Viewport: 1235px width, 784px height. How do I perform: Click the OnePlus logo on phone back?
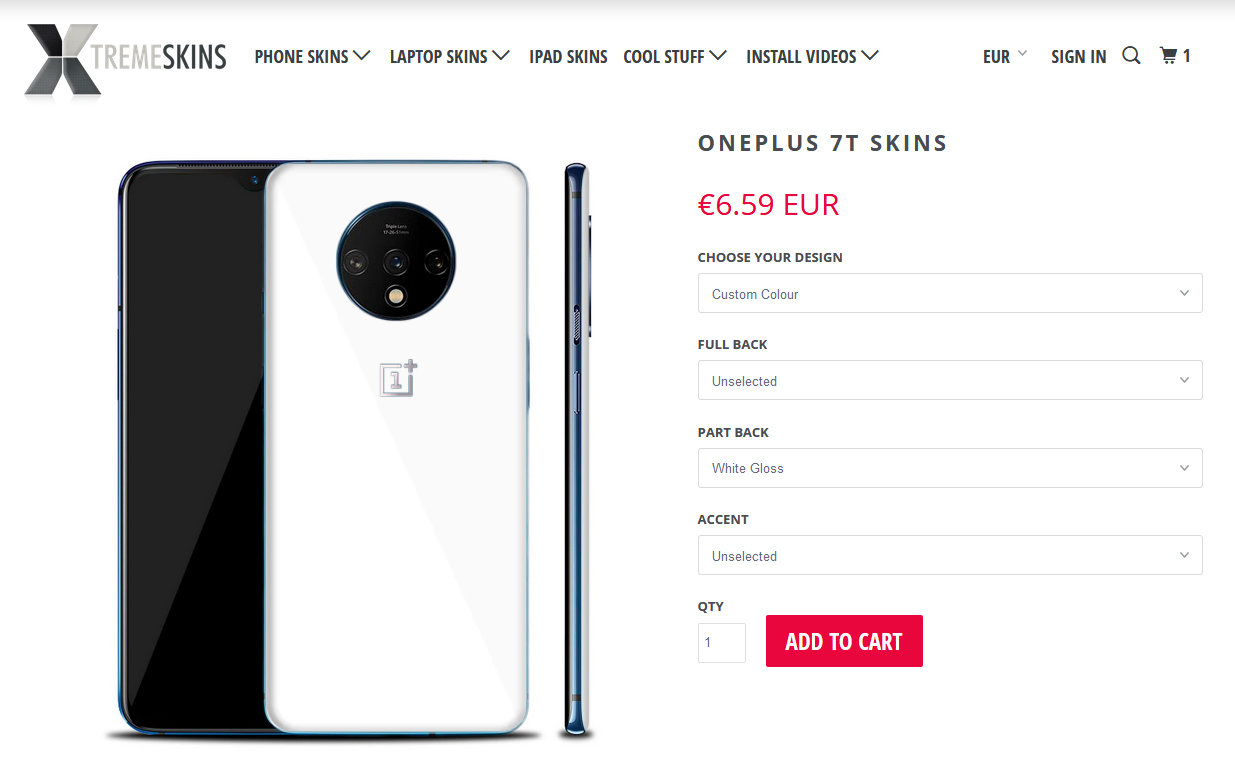pos(398,378)
